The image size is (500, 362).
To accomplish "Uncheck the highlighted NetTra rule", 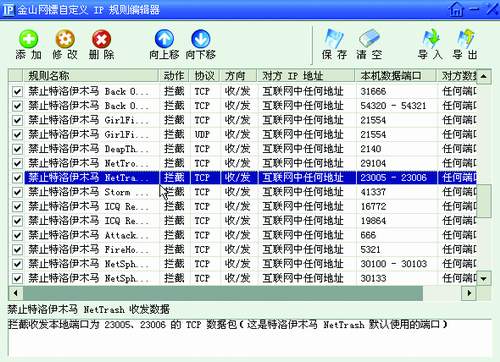I will pyautogui.click(x=17, y=177).
